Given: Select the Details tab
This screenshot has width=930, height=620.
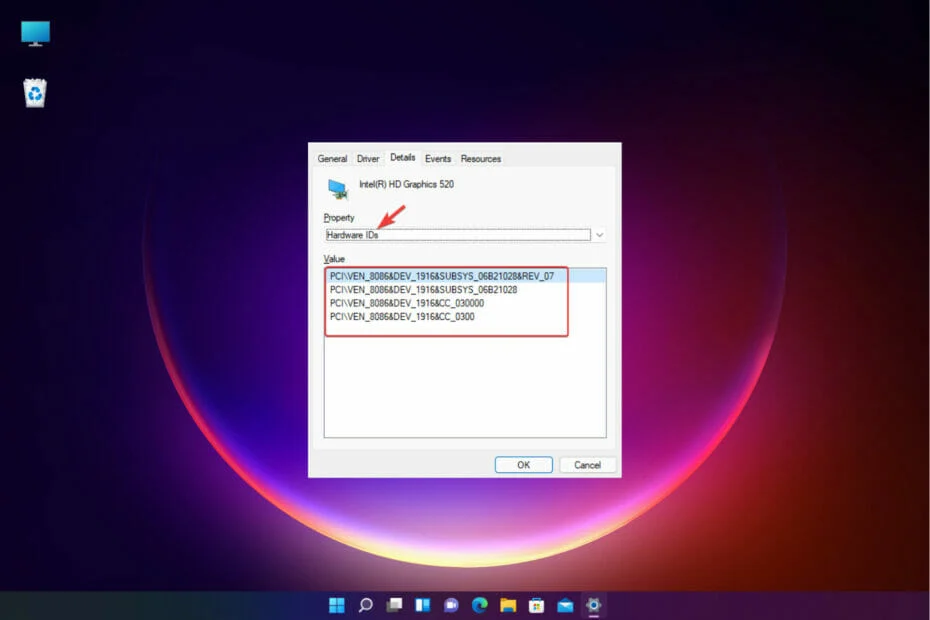Looking at the screenshot, I should pos(403,157).
